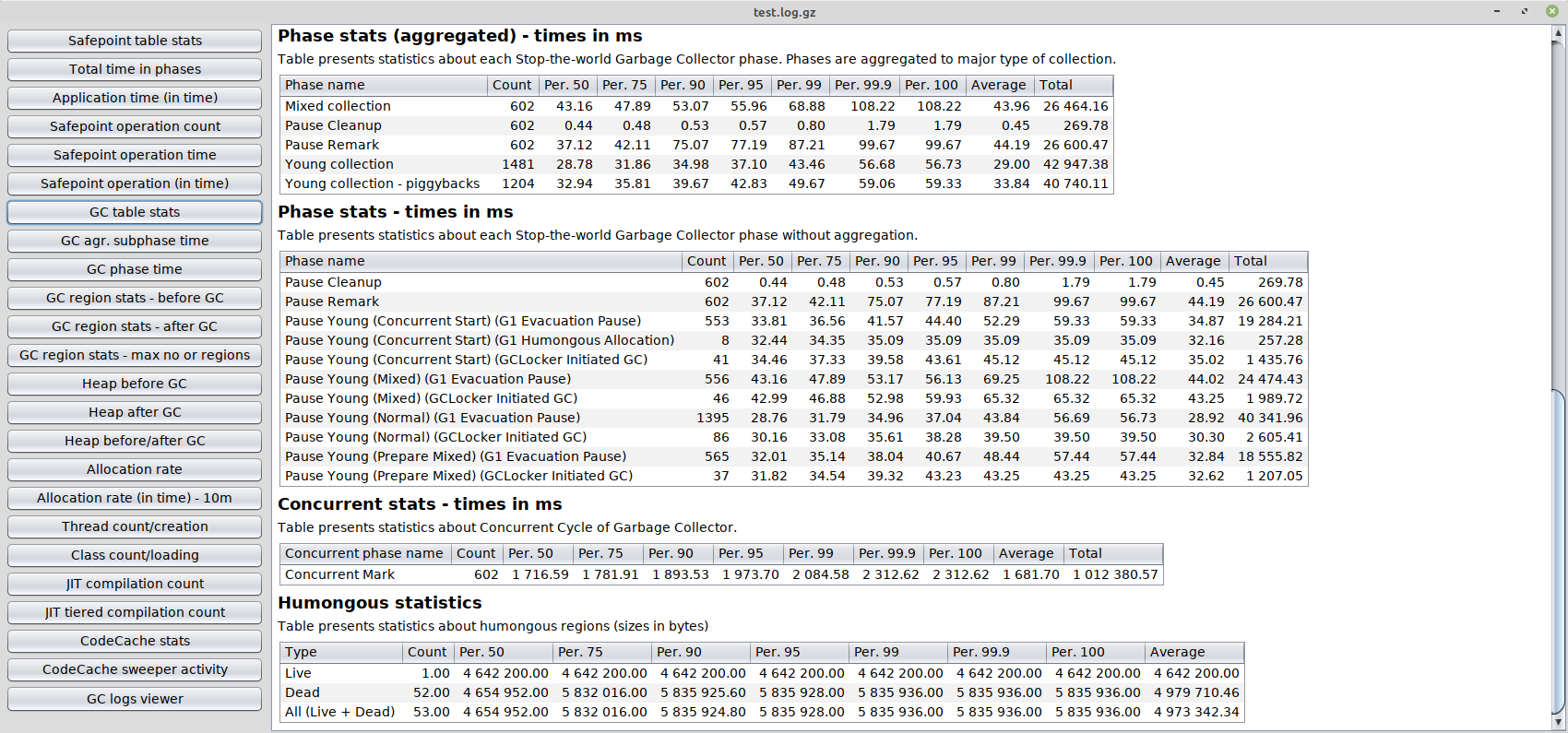This screenshot has width=1568, height=733.
Task: Select the All (Live + Dead) row
Action: pyautogui.click(x=762, y=712)
